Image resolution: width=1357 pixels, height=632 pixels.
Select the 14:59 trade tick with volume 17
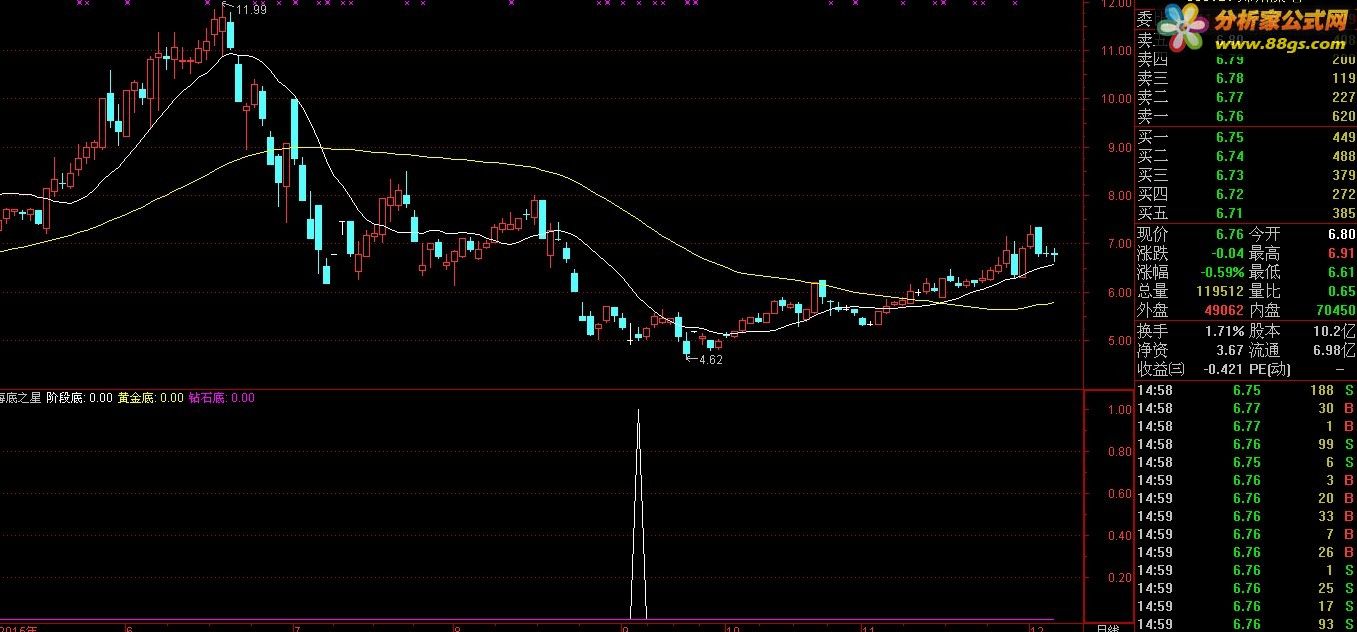(x=1245, y=606)
